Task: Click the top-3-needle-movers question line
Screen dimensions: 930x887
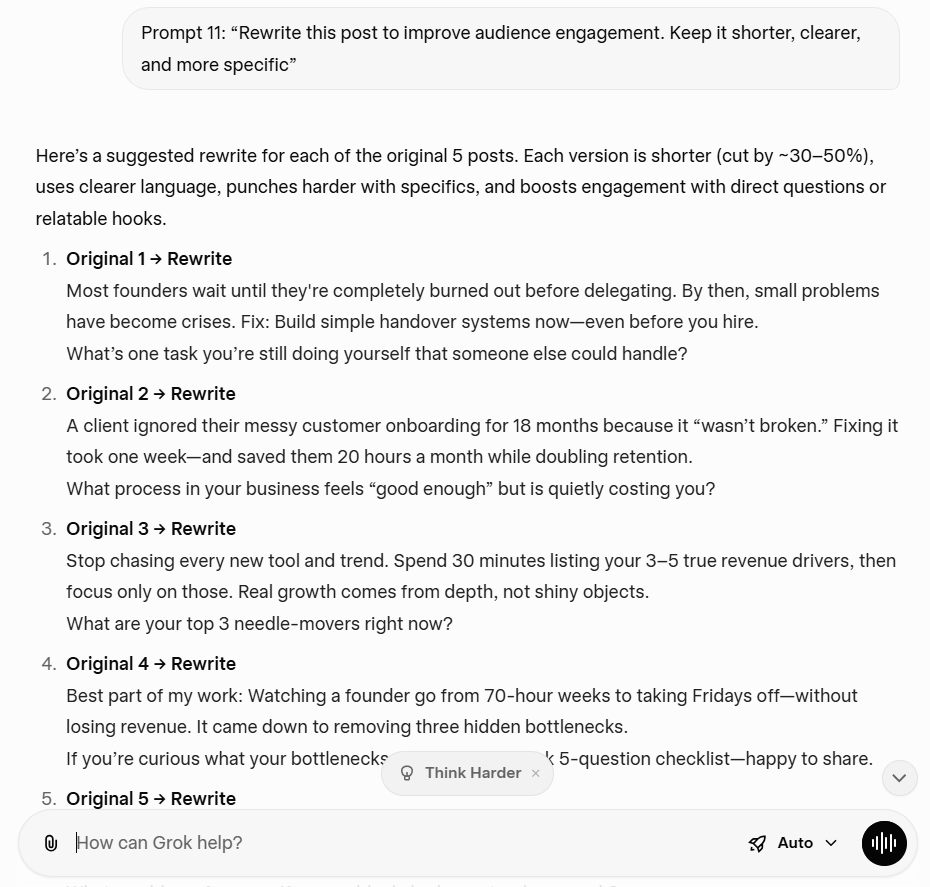Action: coord(259,623)
